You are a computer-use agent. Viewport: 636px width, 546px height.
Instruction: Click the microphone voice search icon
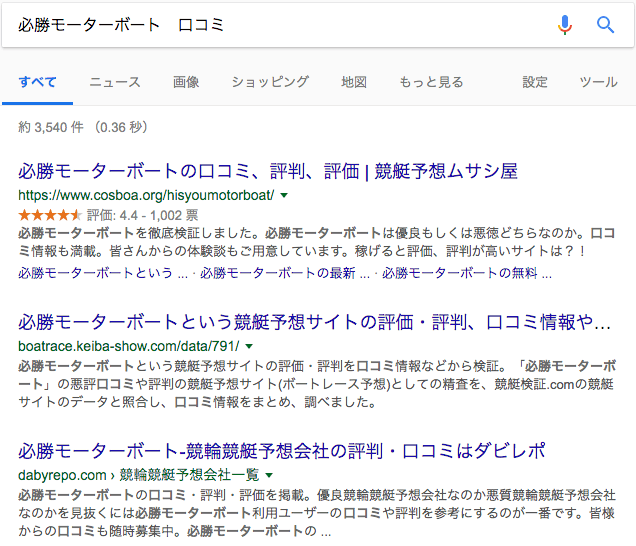(x=565, y=25)
